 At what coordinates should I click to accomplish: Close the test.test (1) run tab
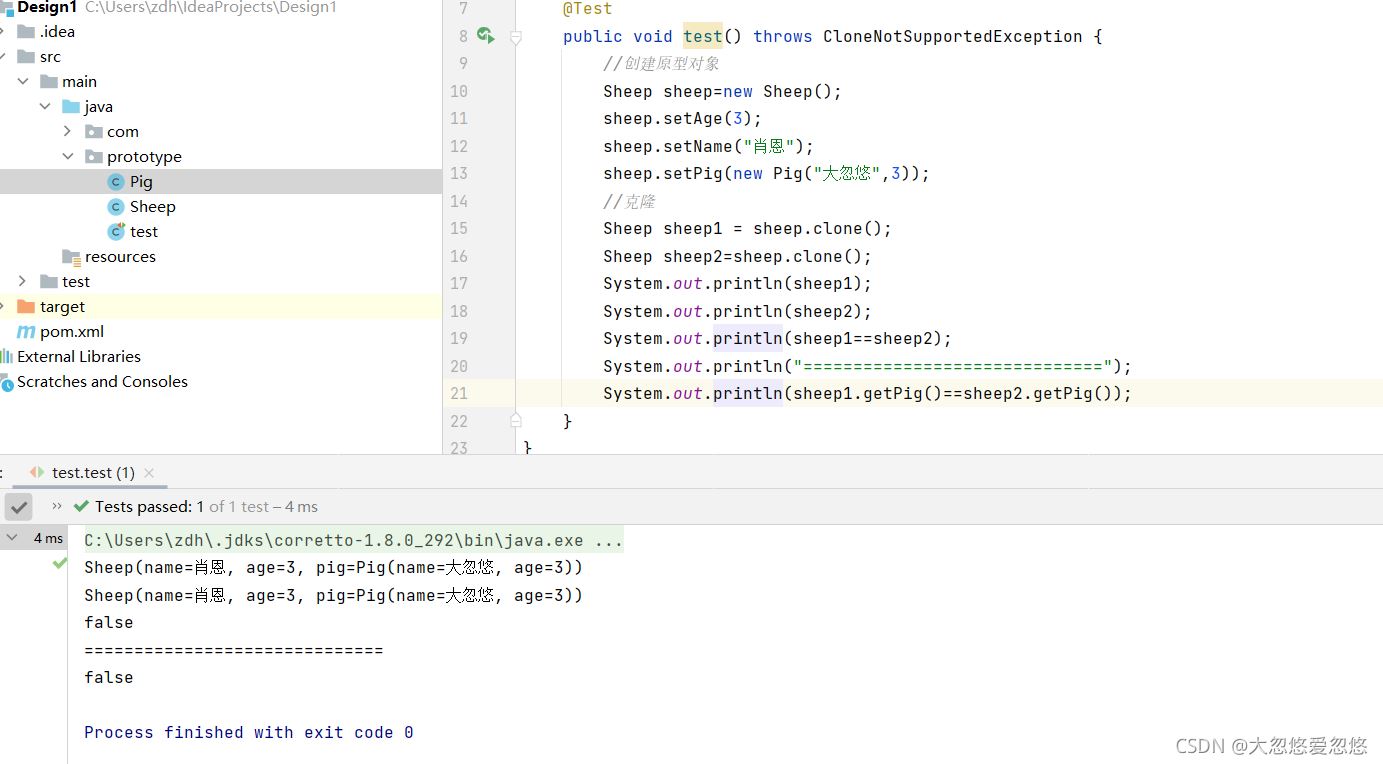[x=149, y=473]
